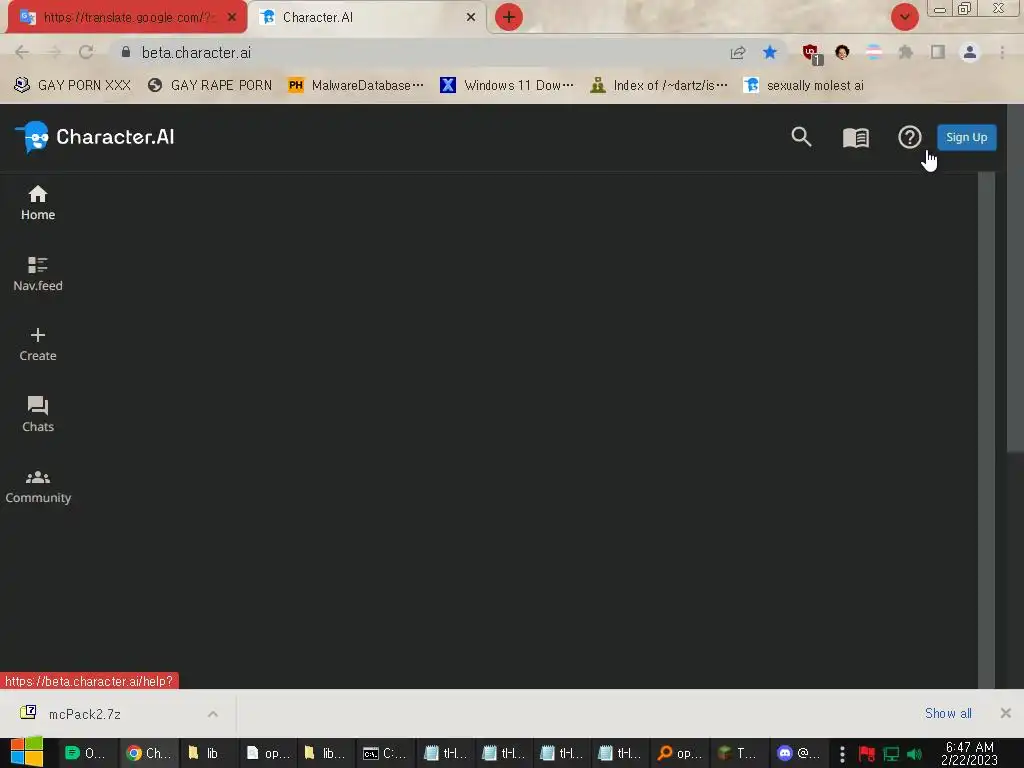The image size is (1024, 768).
Task: Select Create plus icon in sidebar
Action: pyautogui.click(x=38, y=345)
